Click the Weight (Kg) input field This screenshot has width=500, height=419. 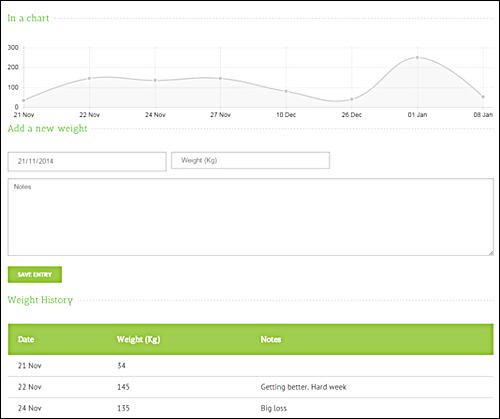click(x=250, y=160)
